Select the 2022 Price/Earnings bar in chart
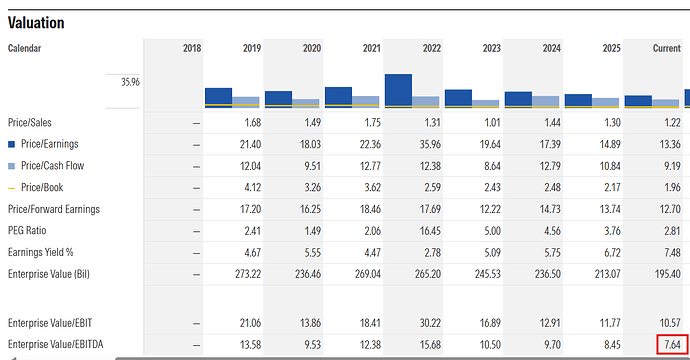The image size is (690, 360). click(398, 90)
